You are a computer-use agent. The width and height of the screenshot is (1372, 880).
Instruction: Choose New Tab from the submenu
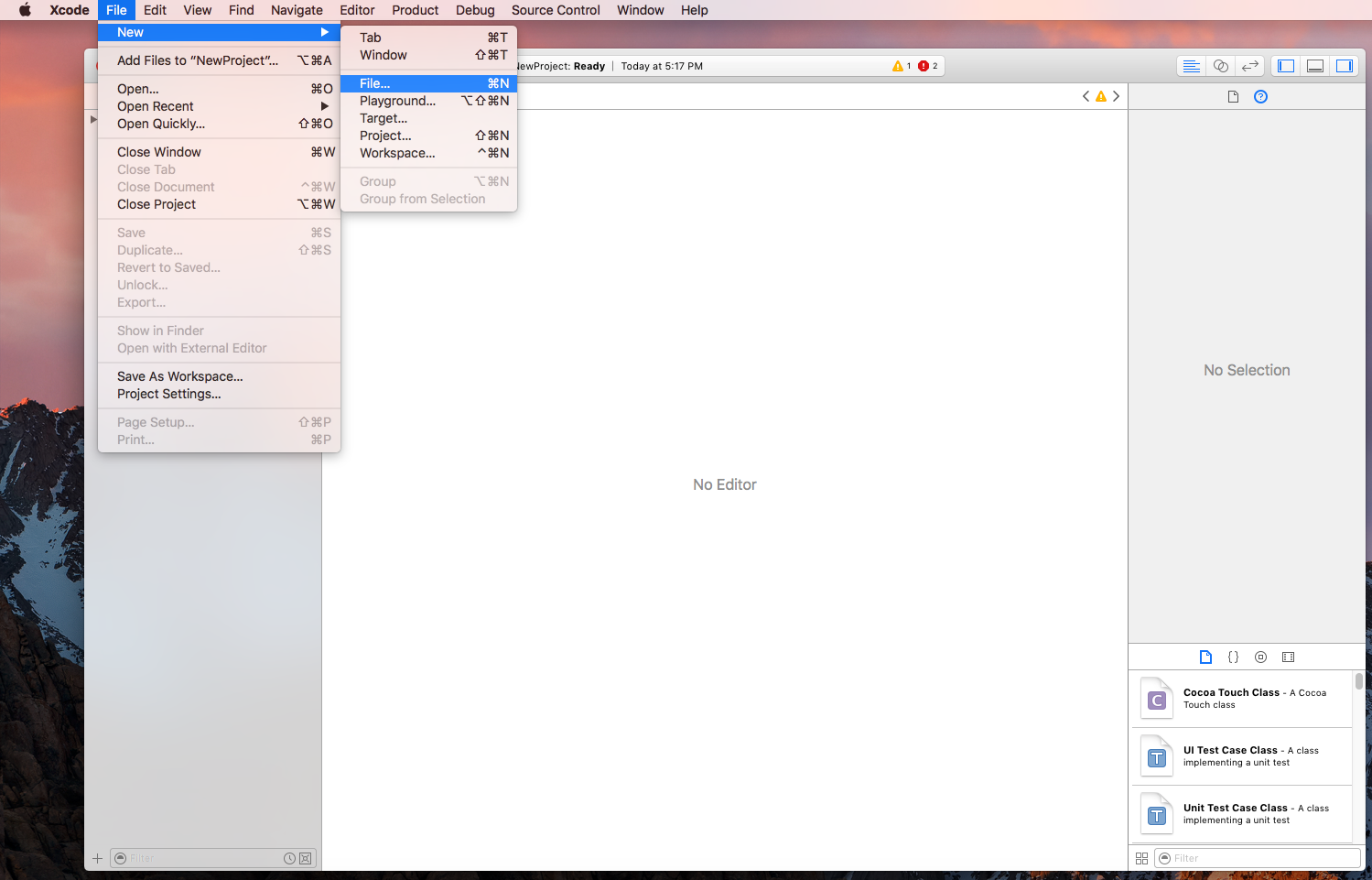[x=428, y=38]
